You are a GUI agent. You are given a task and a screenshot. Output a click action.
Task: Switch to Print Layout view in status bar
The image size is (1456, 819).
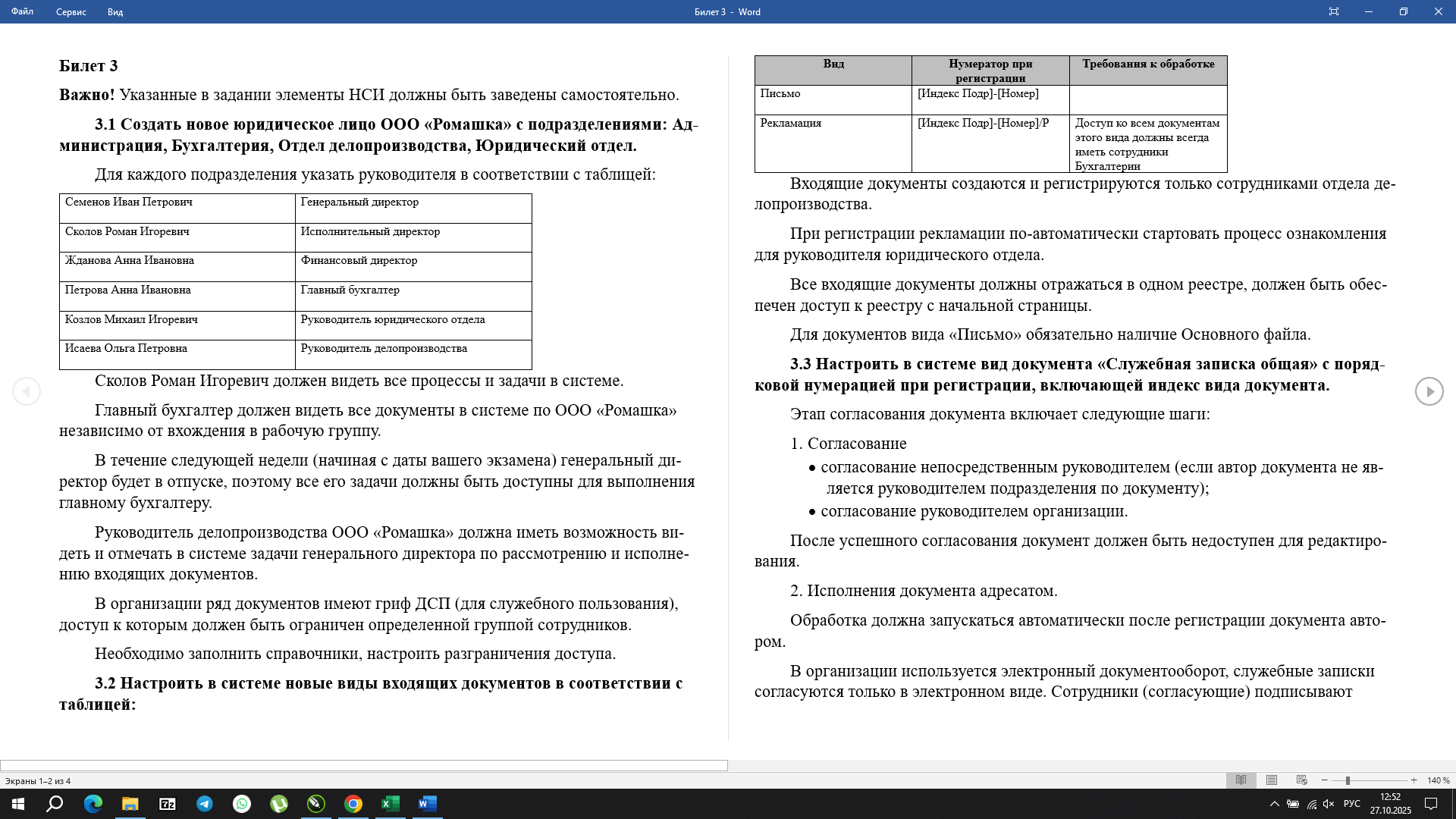click(x=1271, y=780)
